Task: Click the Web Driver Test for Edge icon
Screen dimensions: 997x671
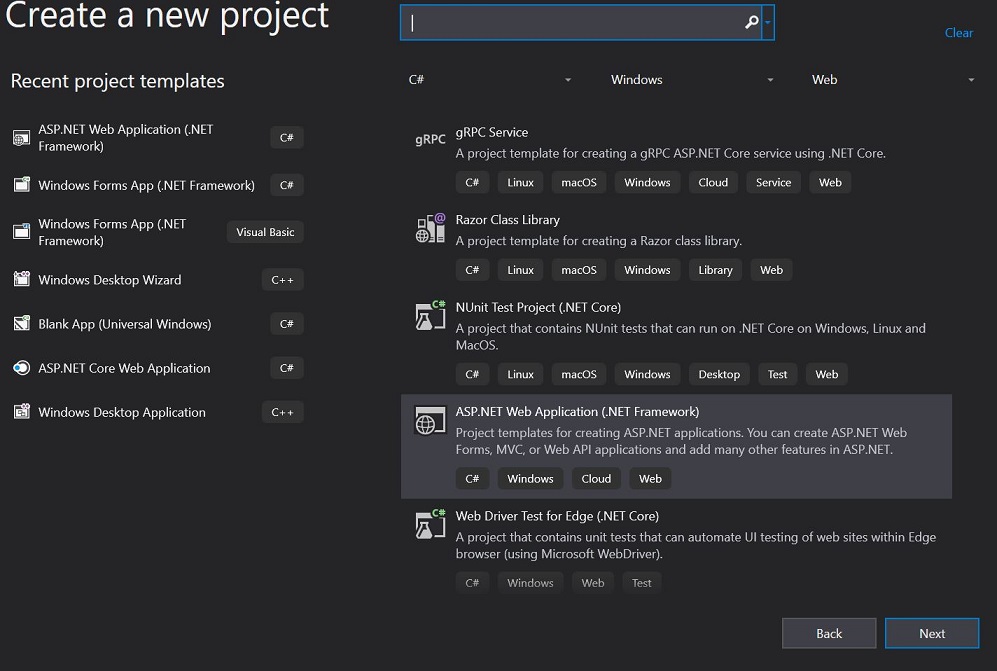Action: (430, 524)
